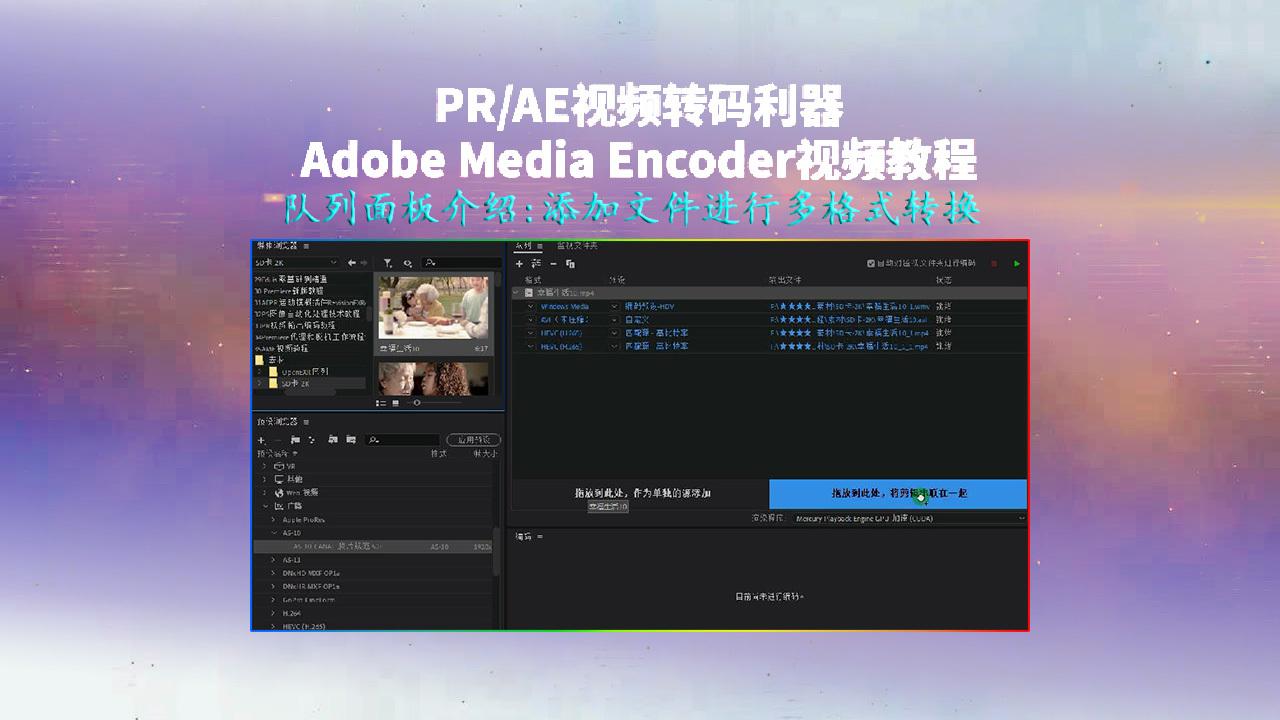Viewport: 1280px width, 720px height.
Task: Click the add output icon in queue toolbar
Action: tap(536, 264)
